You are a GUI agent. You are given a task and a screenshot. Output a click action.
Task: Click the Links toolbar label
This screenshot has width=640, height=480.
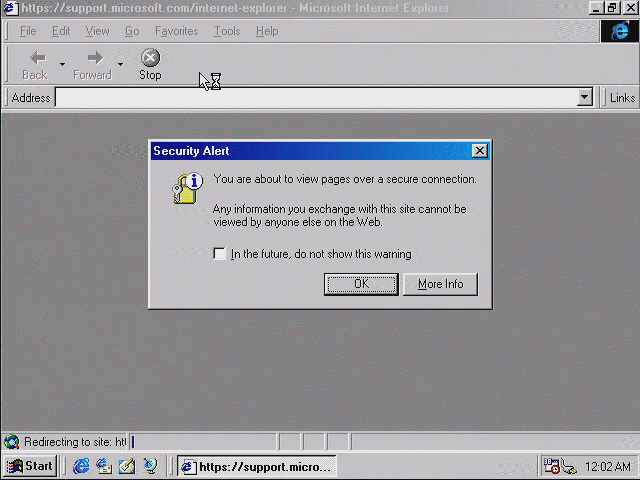tap(622, 98)
